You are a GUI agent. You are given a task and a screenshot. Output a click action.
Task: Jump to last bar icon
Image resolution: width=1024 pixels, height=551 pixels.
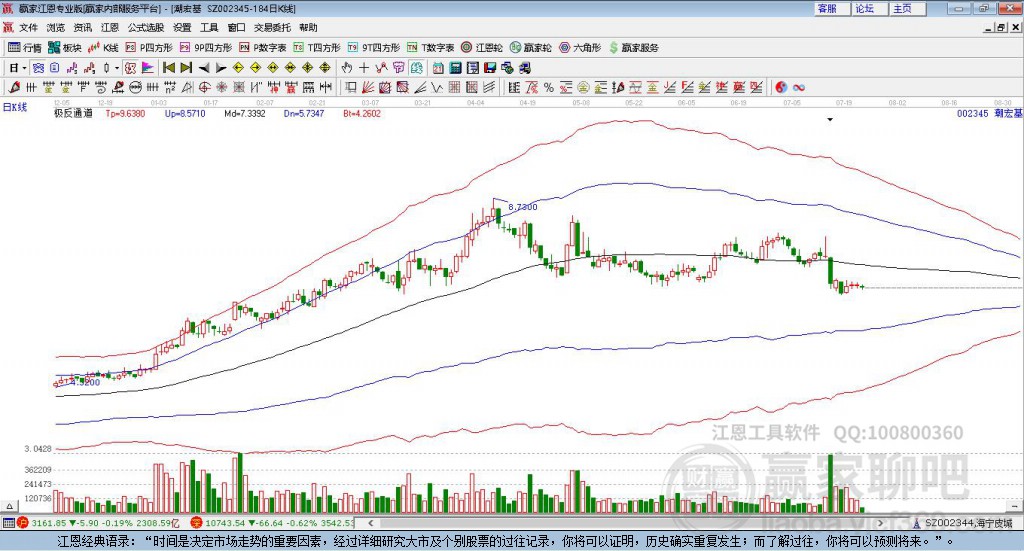click(x=186, y=68)
